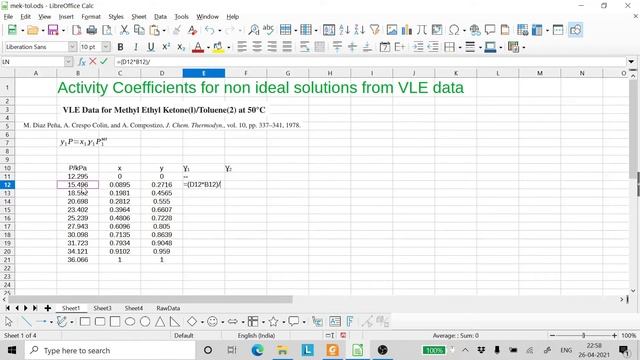Click the Export as PDF icon

pyautogui.click(x=77, y=30)
